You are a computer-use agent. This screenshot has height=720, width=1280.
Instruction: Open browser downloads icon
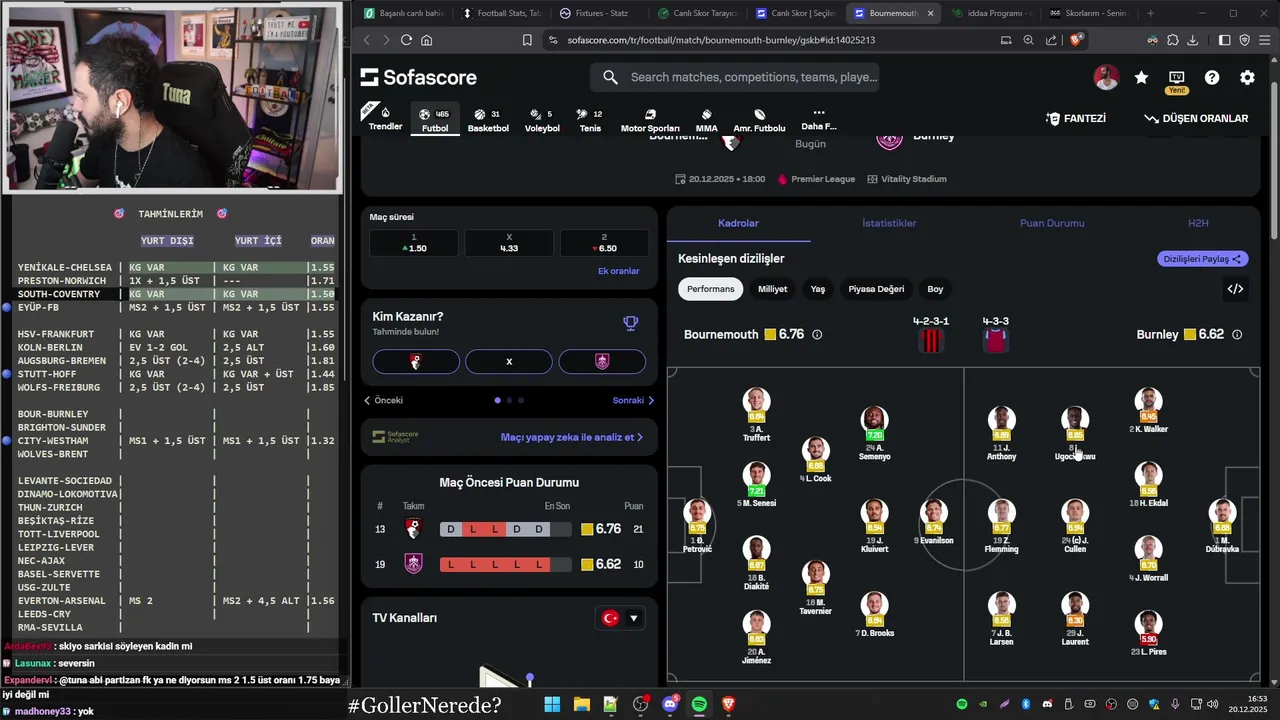tap(1192, 40)
